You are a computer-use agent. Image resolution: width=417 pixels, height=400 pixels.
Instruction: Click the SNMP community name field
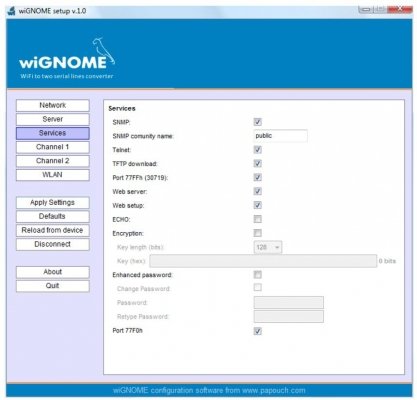point(280,136)
